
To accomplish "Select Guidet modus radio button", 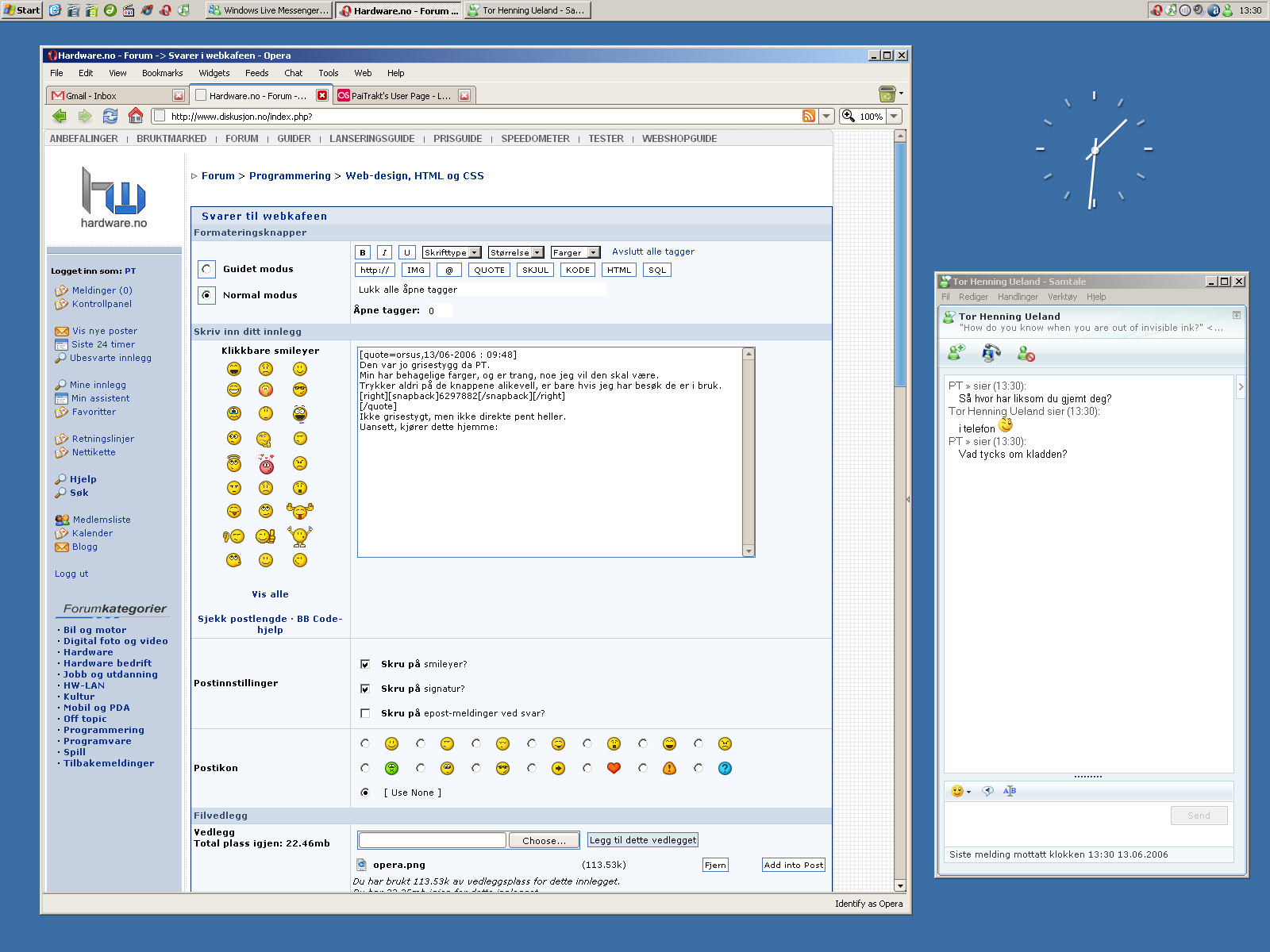I will point(206,269).
